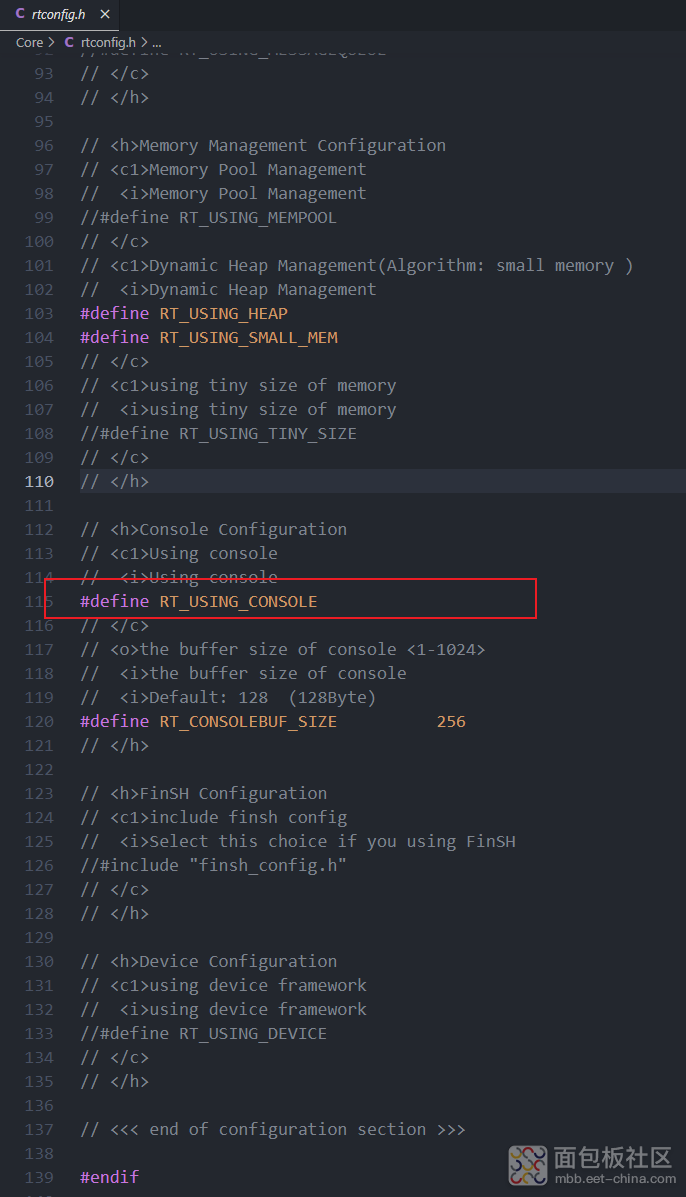Screen dimensions: 686x1197
Task: Click line number 103 in gutter
Action: click(x=39, y=314)
